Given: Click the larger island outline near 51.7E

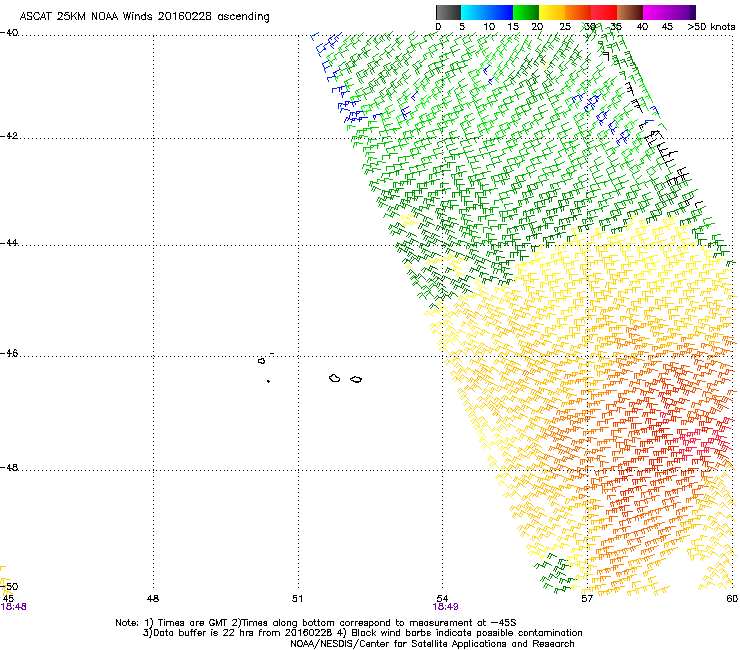Looking at the screenshot, I should click(335, 378).
